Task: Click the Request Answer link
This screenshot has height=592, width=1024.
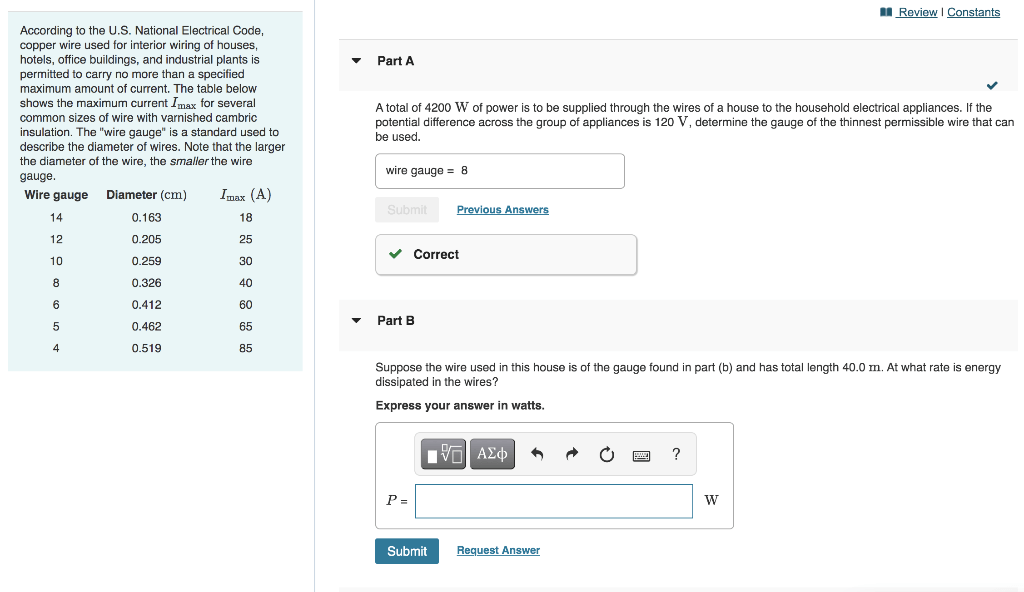Action: click(x=498, y=551)
